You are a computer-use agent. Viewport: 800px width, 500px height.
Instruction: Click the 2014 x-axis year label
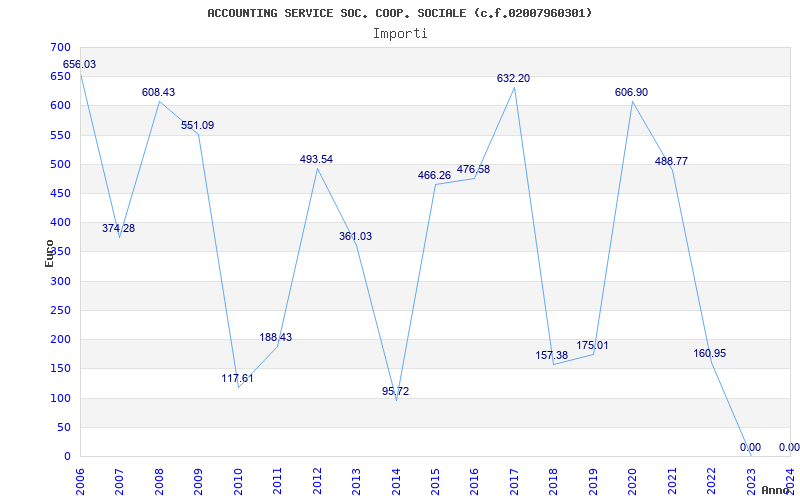[x=396, y=481]
